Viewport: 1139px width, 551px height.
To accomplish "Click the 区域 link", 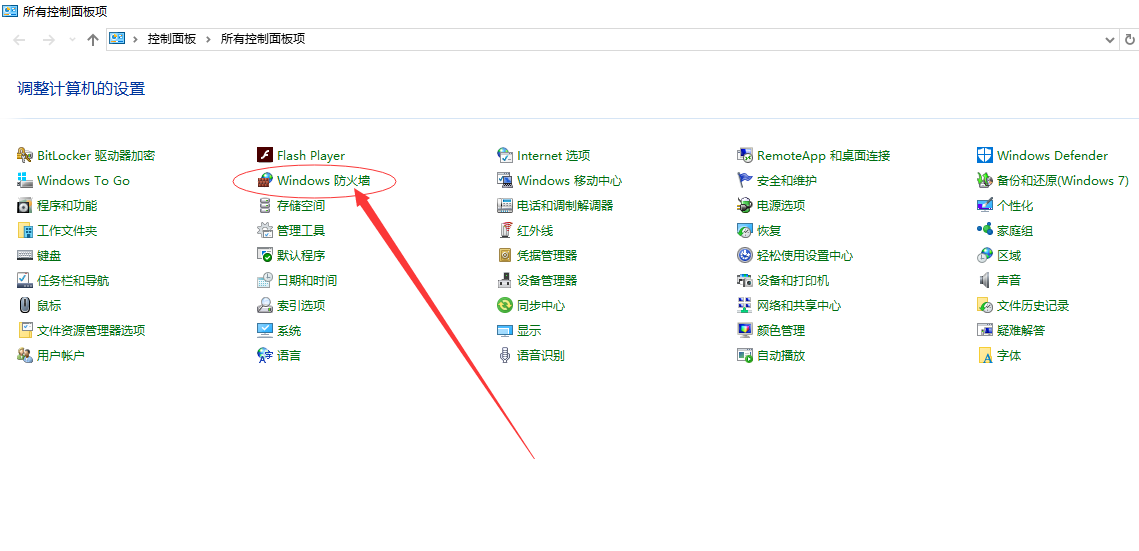I will 1009,256.
